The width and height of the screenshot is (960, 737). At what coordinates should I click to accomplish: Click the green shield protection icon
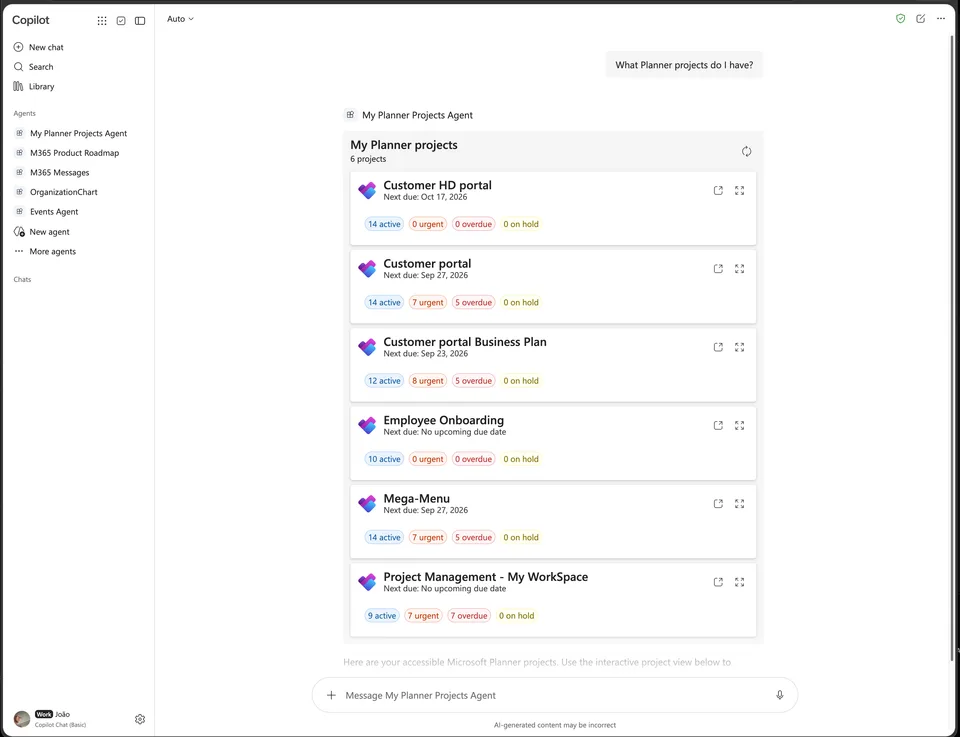(901, 19)
